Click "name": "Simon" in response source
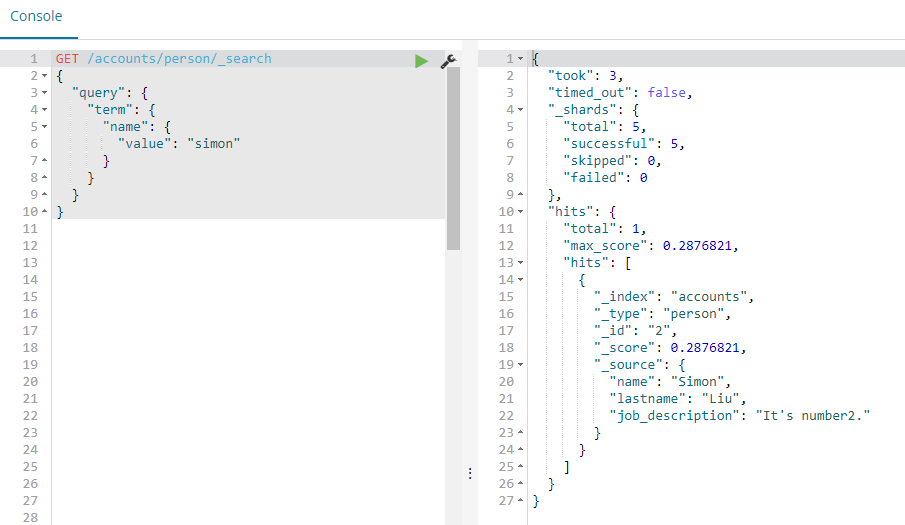 tap(670, 382)
